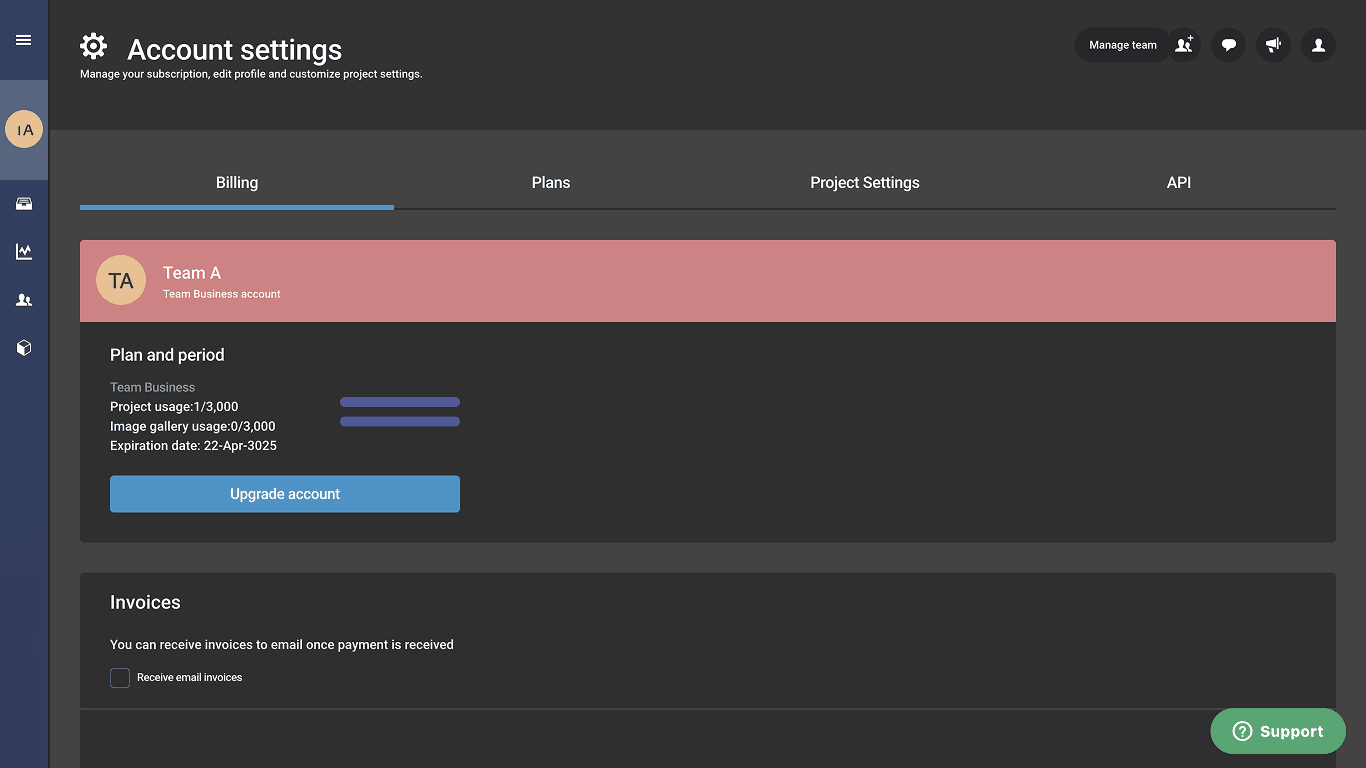Click the Image gallery usage:0/3,000 text
Image resolution: width=1366 pixels, height=768 pixels.
193,426
